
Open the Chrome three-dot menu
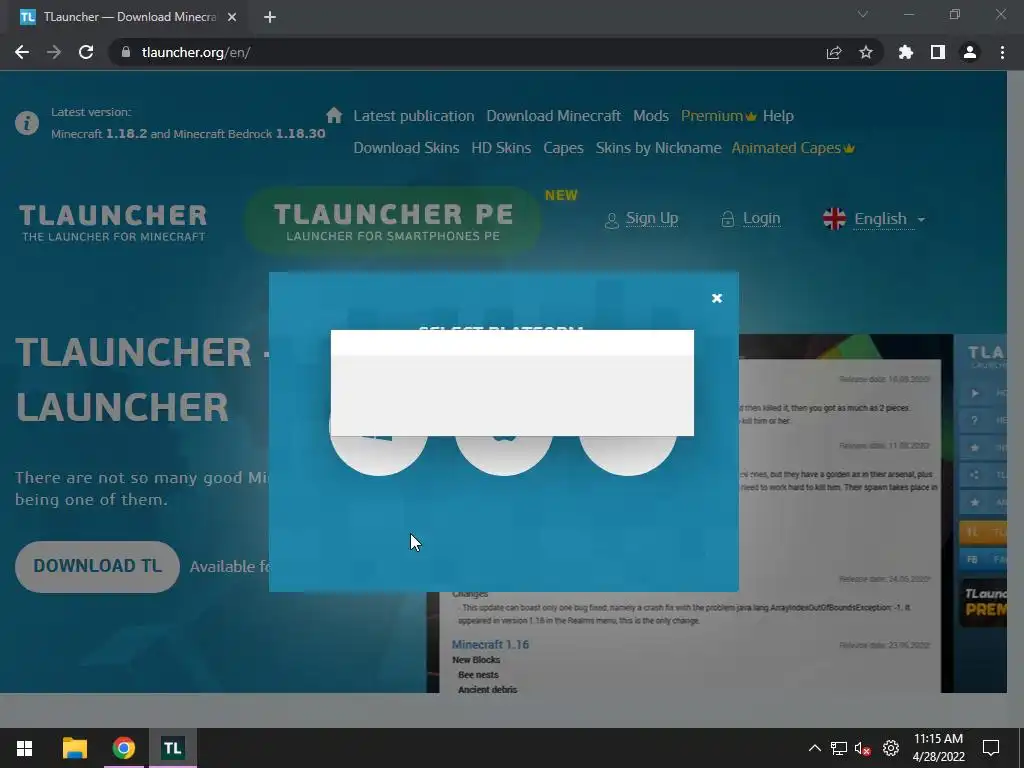point(1002,52)
